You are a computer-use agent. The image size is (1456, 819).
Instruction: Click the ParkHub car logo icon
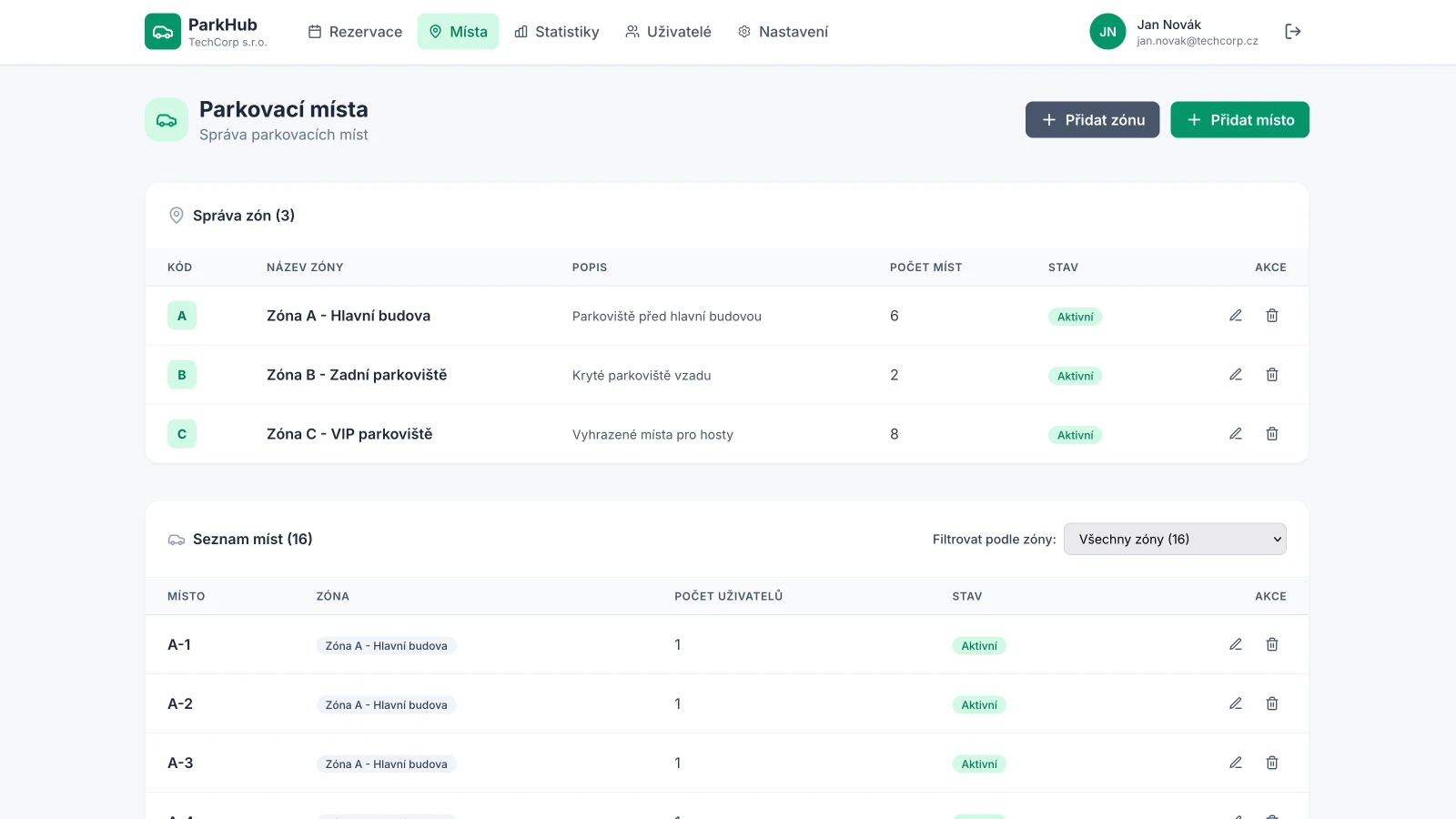pos(163,32)
